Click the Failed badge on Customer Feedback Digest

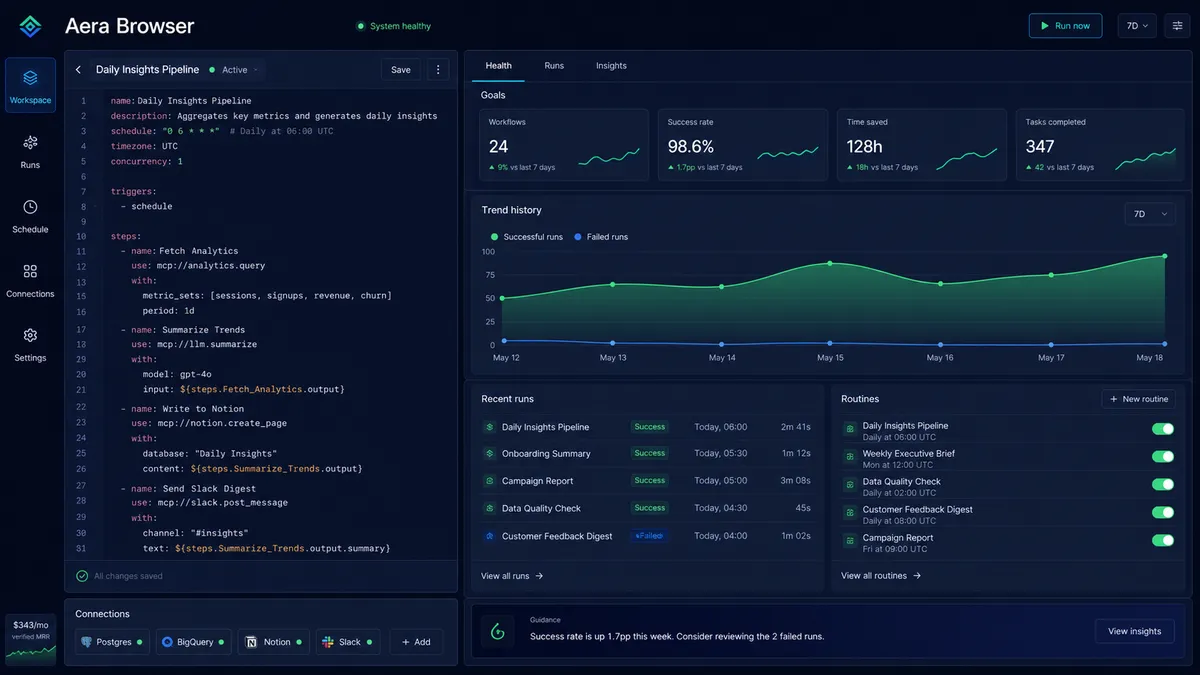point(649,536)
